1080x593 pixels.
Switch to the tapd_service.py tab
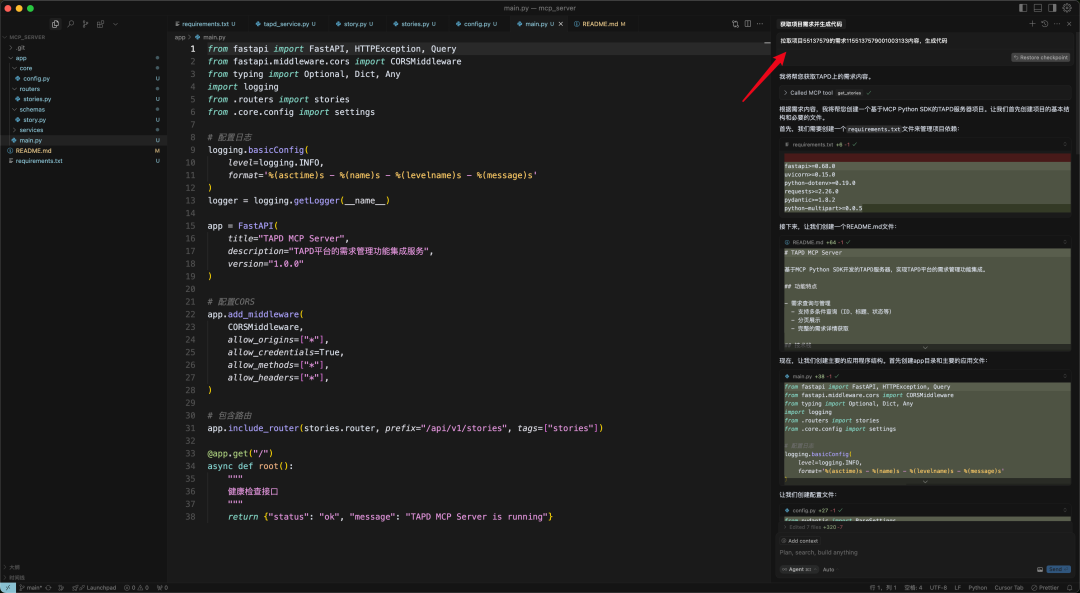point(285,24)
